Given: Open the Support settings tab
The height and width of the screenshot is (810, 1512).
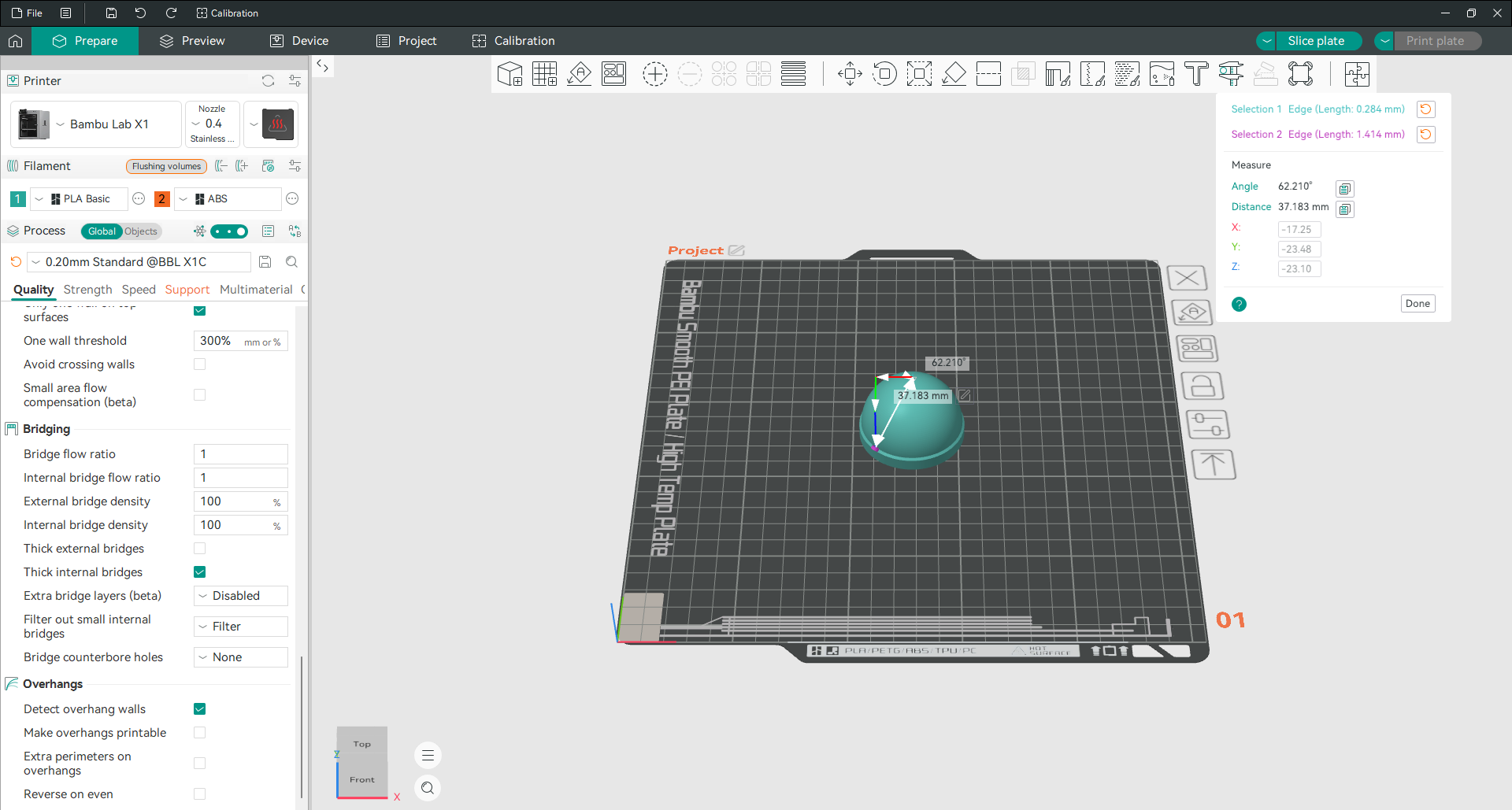Looking at the screenshot, I should (187, 290).
